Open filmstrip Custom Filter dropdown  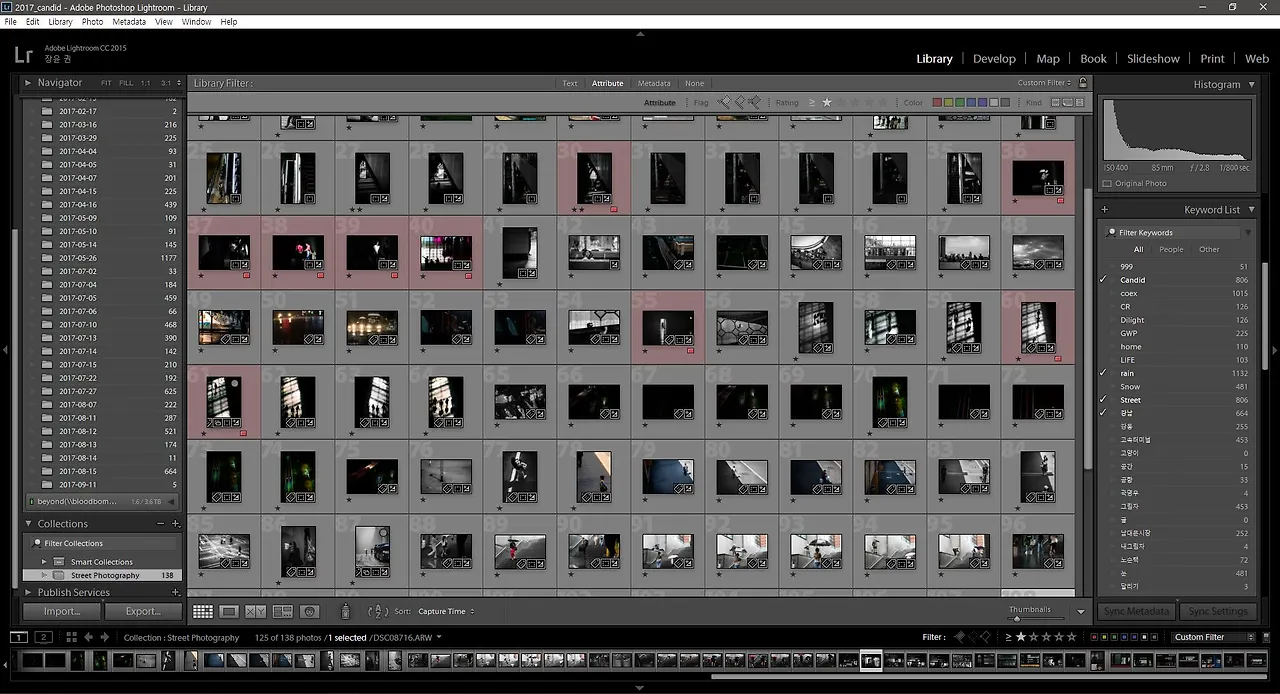pyautogui.click(x=1212, y=637)
